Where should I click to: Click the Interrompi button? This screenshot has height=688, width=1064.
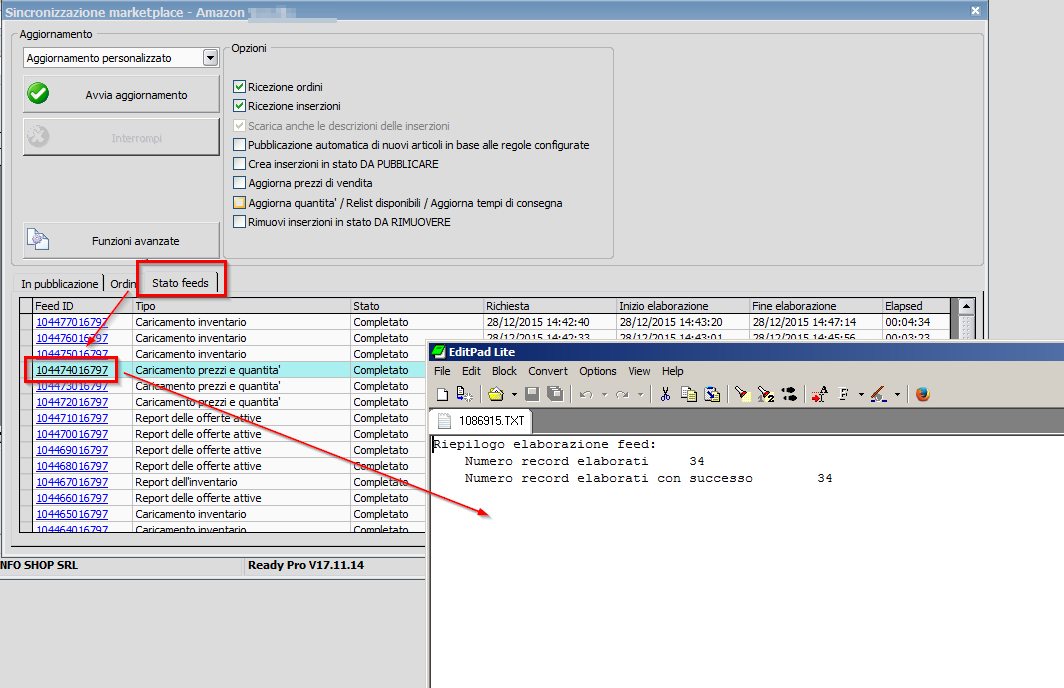(x=121, y=137)
